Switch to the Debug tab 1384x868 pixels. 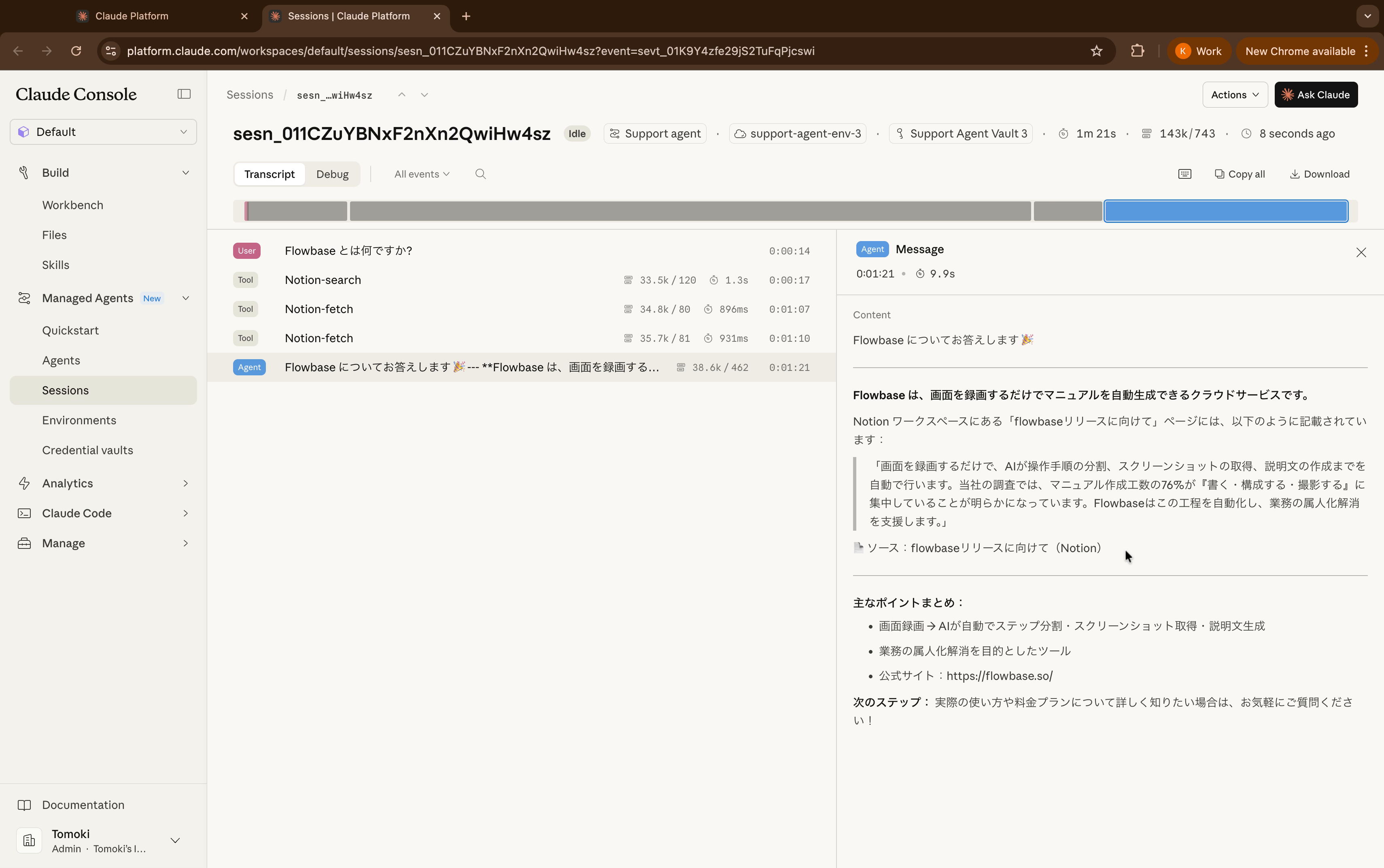pyautogui.click(x=333, y=174)
